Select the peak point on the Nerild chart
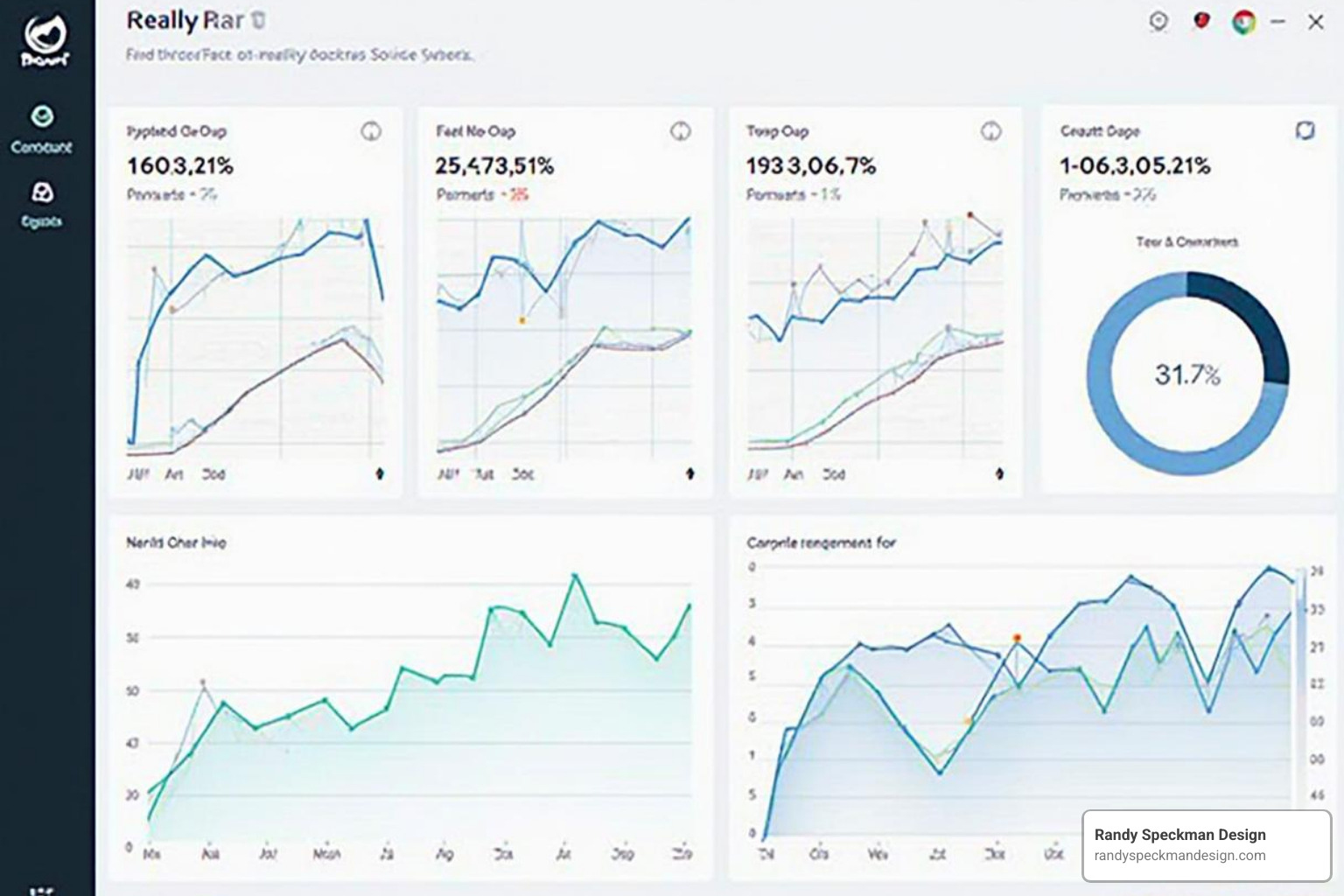The width and height of the screenshot is (1344, 896). (x=576, y=575)
